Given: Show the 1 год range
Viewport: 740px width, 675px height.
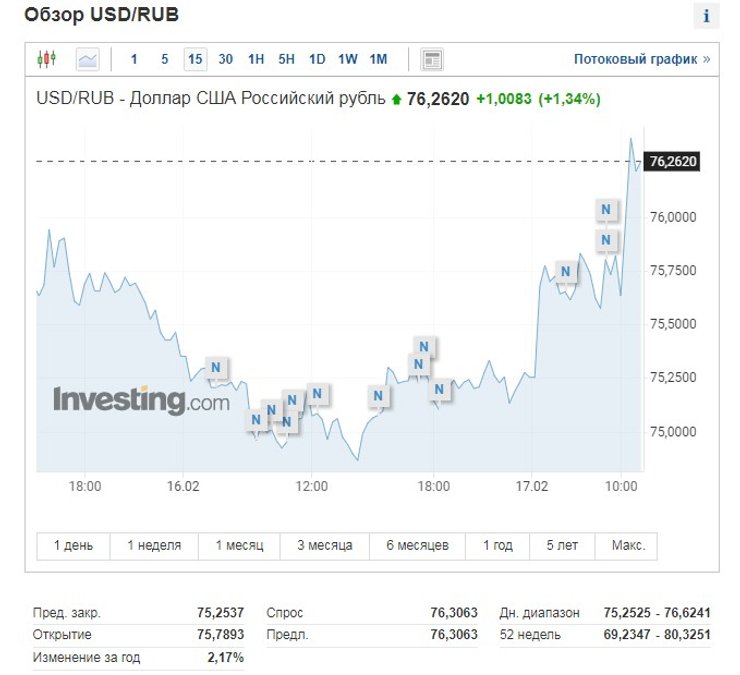Looking at the screenshot, I should pos(497,545).
